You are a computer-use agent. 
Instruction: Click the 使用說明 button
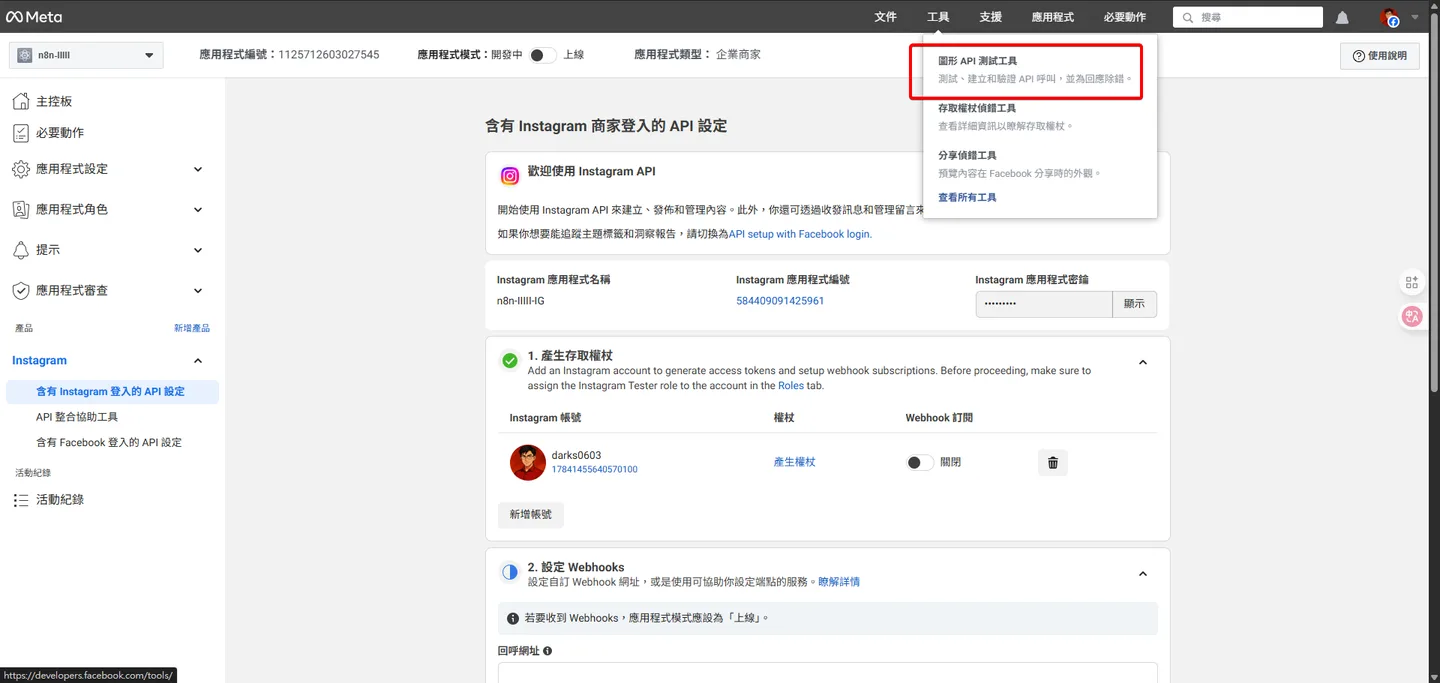click(1379, 56)
